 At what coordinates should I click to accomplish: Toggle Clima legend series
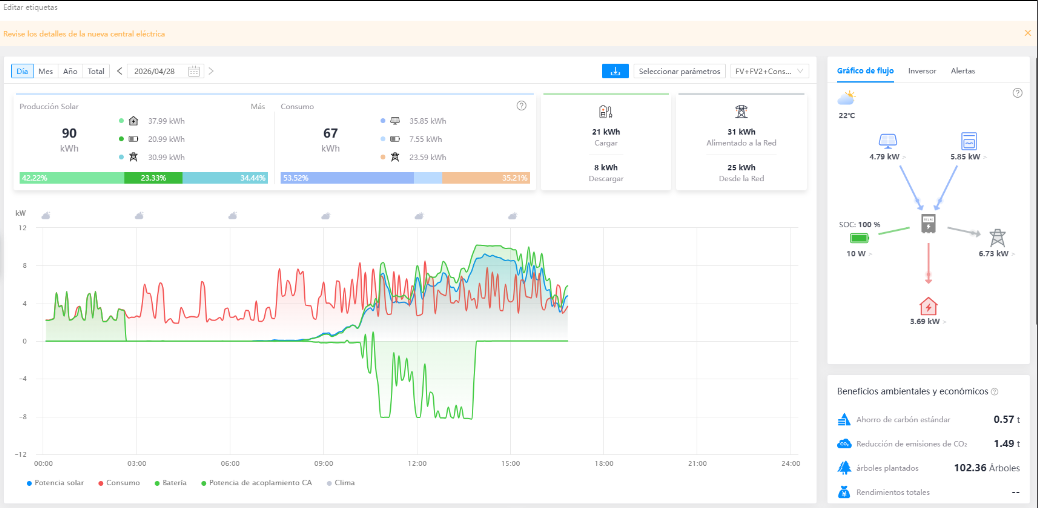[x=340, y=483]
